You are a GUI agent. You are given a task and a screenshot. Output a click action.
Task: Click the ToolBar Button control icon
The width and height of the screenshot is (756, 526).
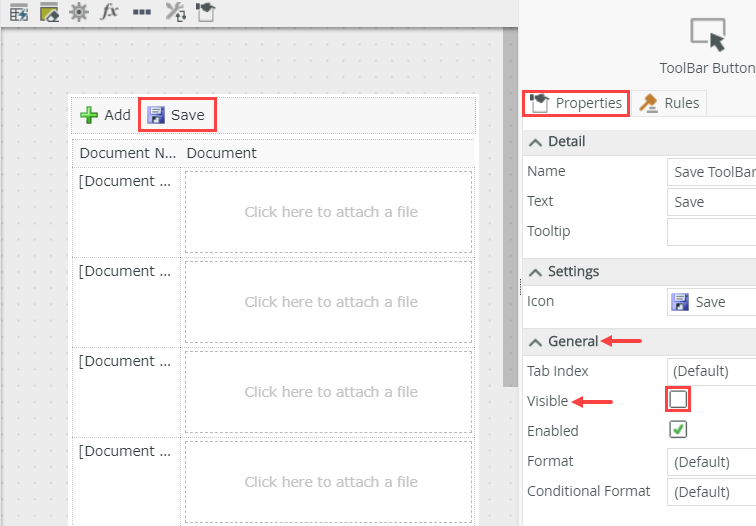pos(708,35)
